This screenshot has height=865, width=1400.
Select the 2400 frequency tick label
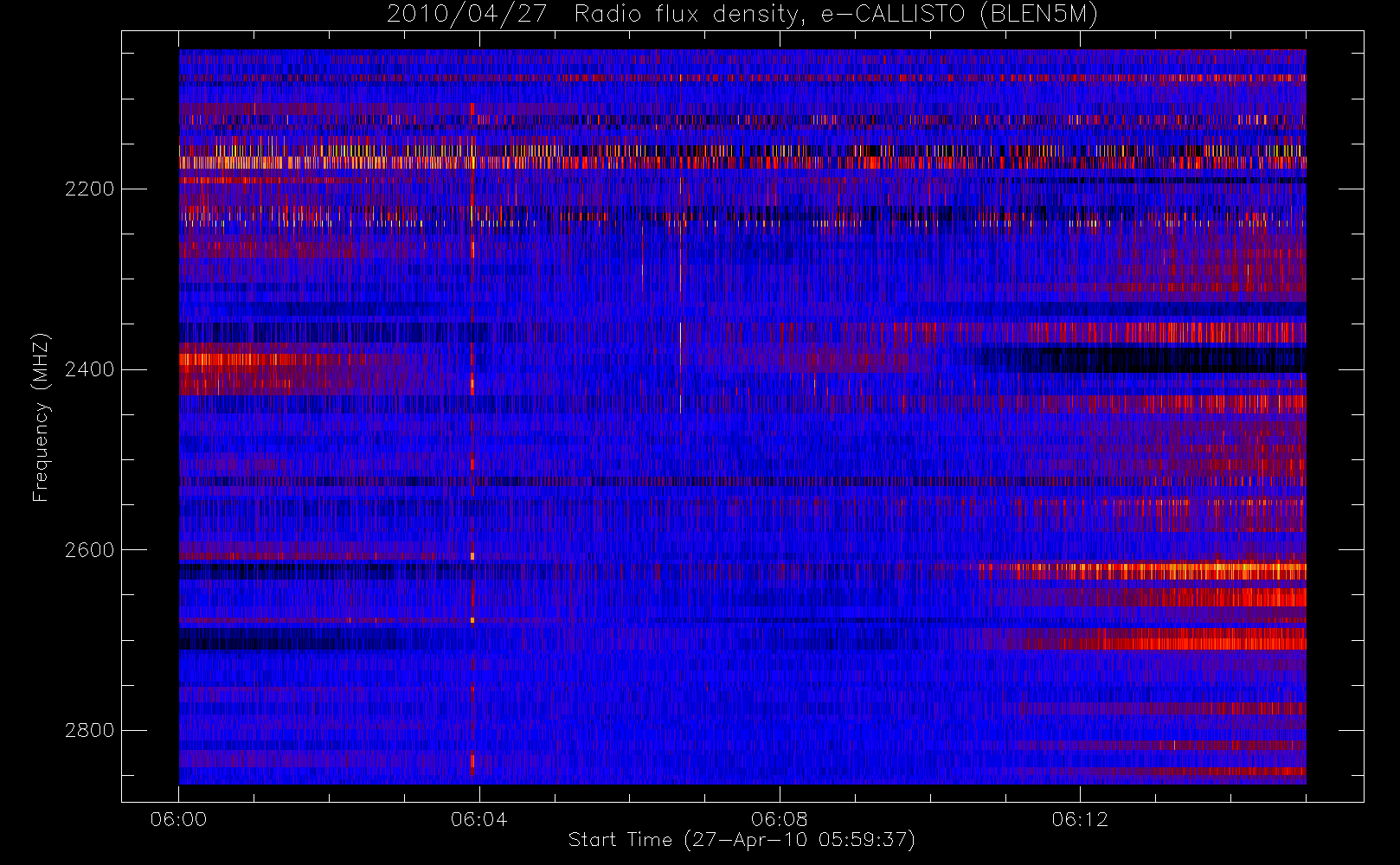tap(89, 370)
